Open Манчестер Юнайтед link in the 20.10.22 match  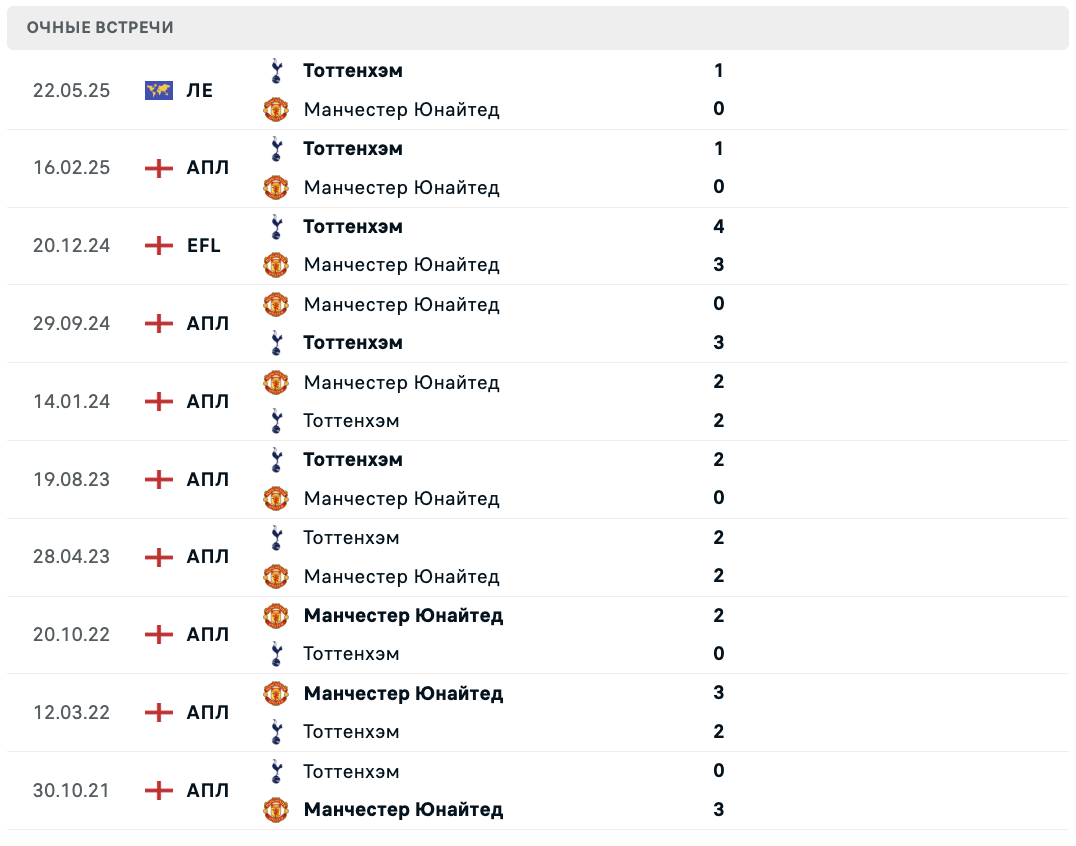point(403,615)
